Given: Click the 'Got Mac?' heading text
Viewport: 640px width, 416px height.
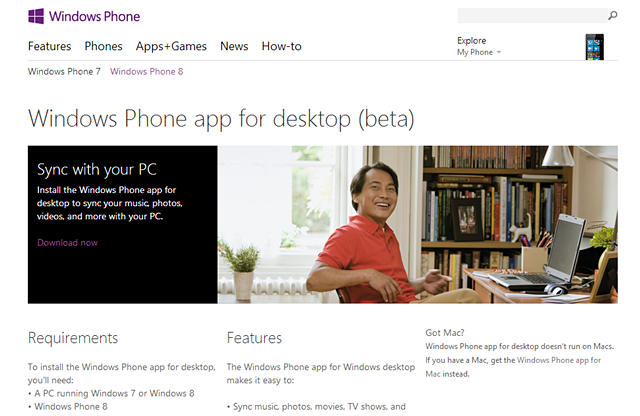Looking at the screenshot, I should tap(445, 333).
